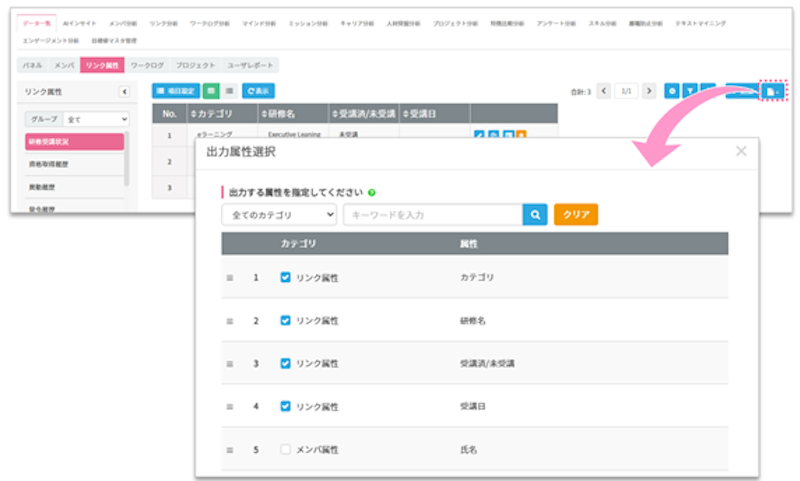800x481 pixels.
Task: Grab the drag handle of row 1
Action: click(230, 277)
